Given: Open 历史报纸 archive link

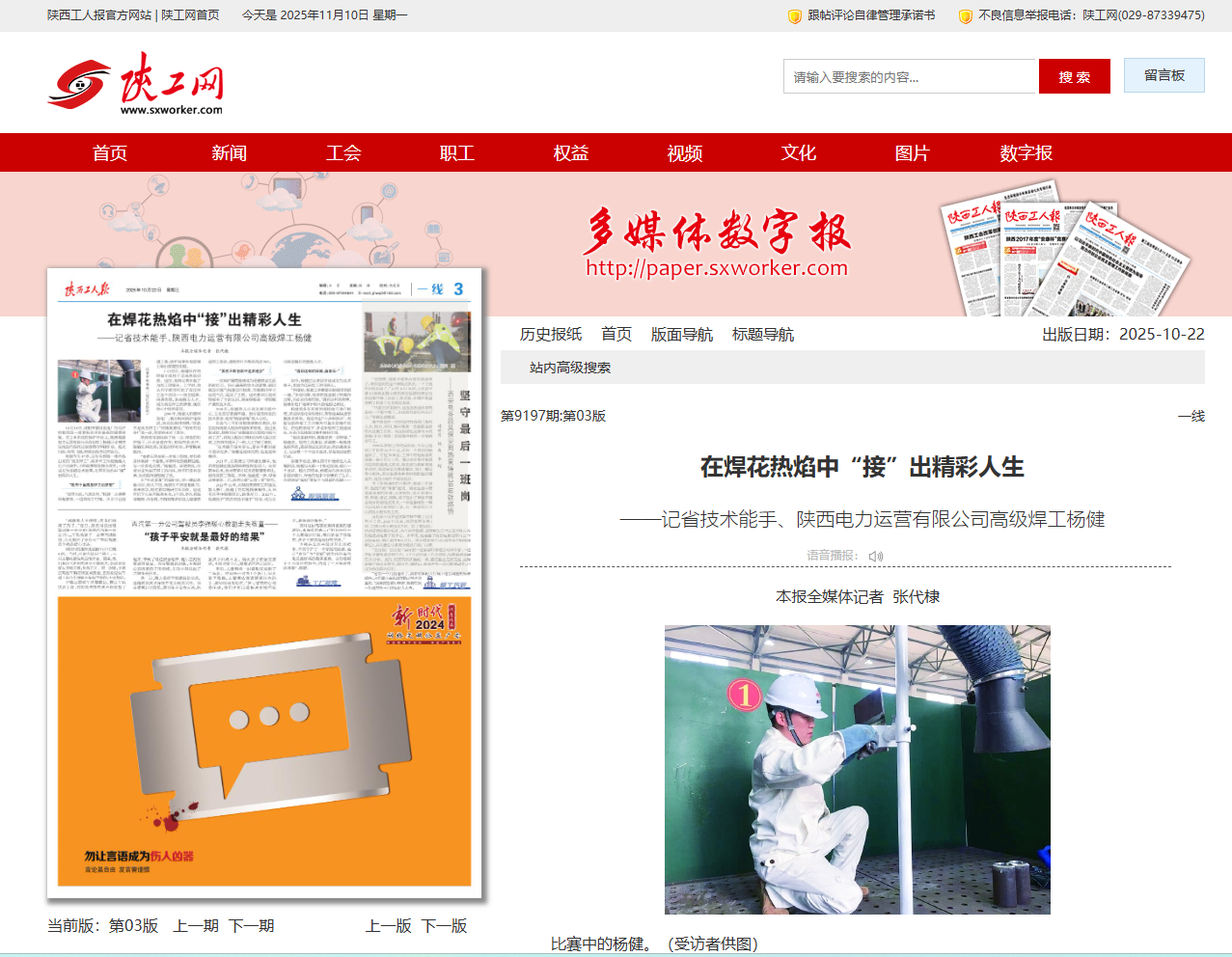Looking at the screenshot, I should [551, 335].
